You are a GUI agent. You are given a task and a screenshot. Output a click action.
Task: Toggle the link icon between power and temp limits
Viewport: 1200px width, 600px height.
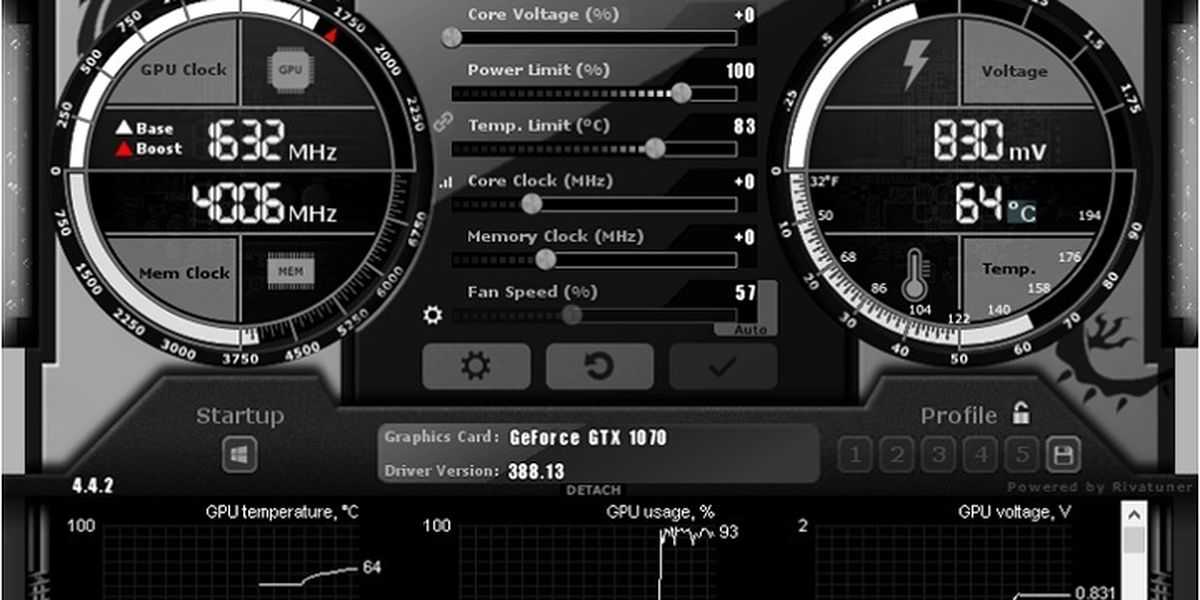[445, 121]
